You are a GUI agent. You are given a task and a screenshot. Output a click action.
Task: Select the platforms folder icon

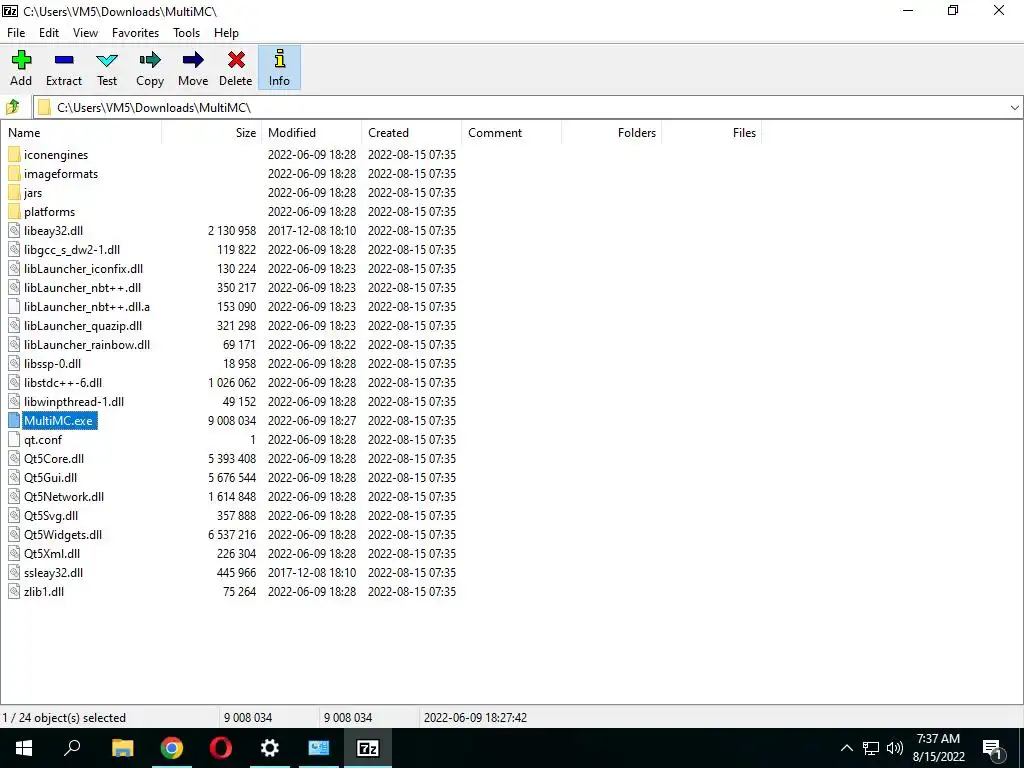14,212
